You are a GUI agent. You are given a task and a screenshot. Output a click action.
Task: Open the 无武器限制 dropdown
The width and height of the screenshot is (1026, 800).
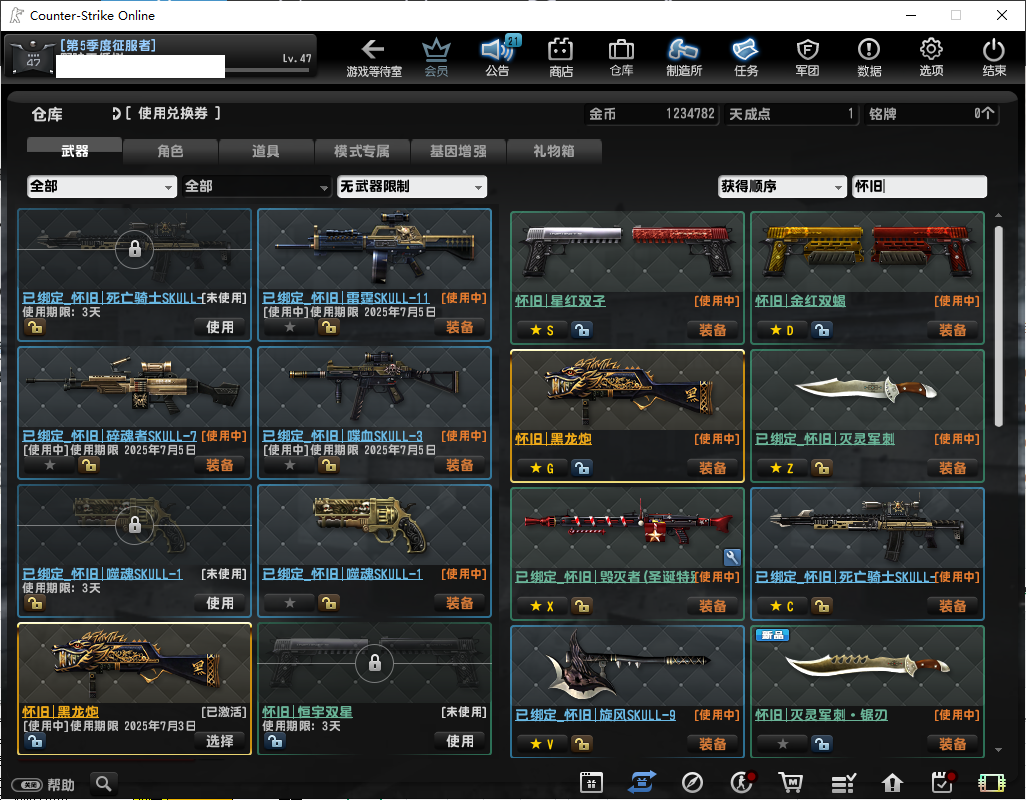(x=412, y=186)
